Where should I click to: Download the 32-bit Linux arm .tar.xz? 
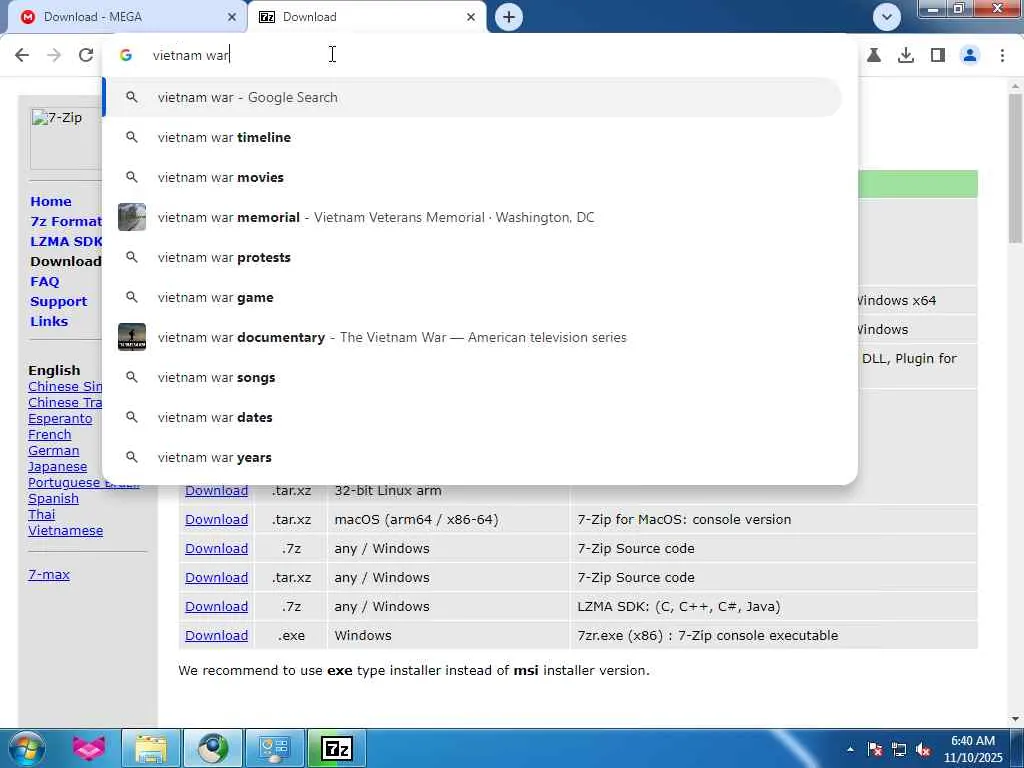(216, 491)
